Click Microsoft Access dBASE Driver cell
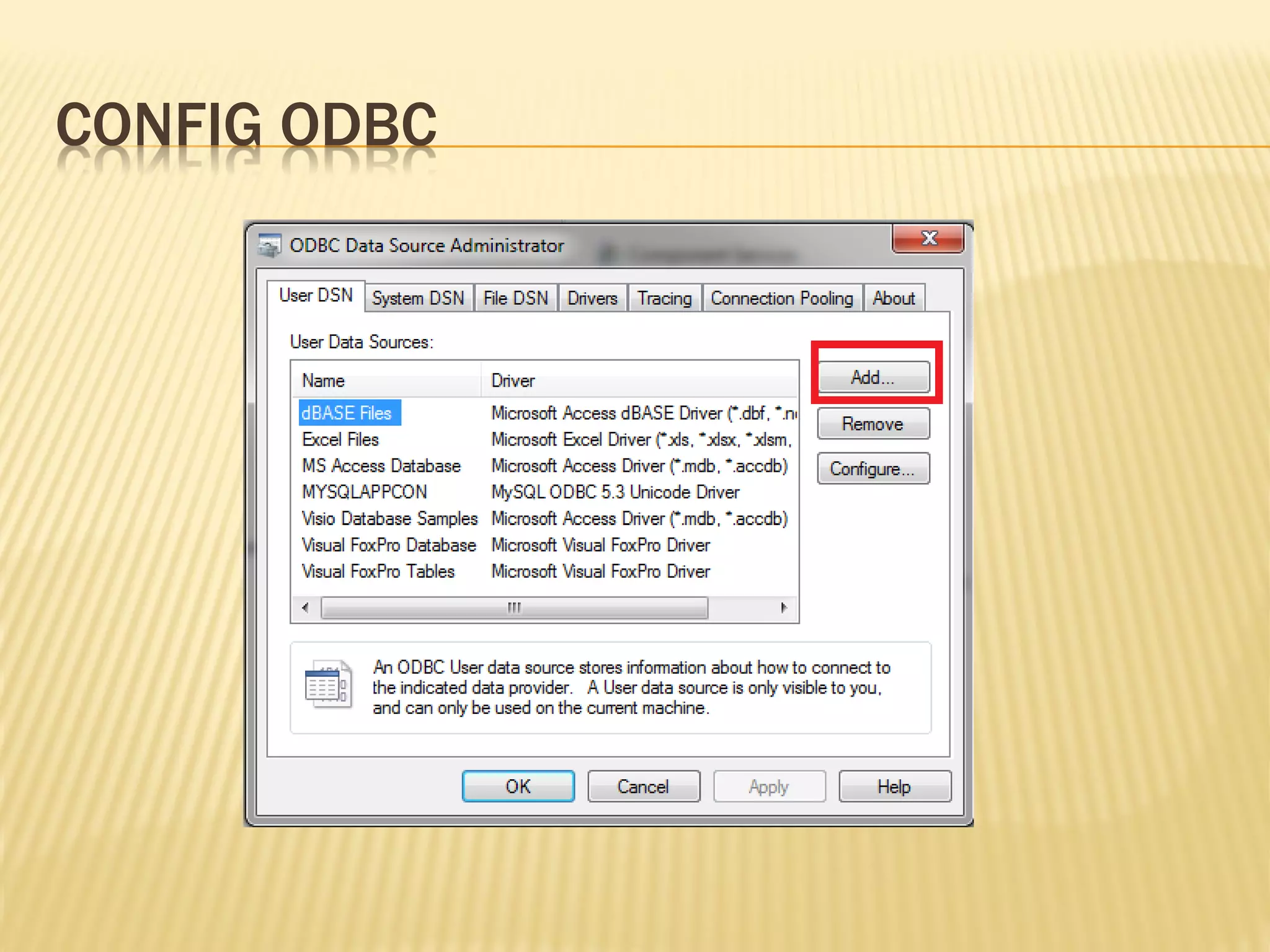The image size is (1270, 952). tap(644, 413)
